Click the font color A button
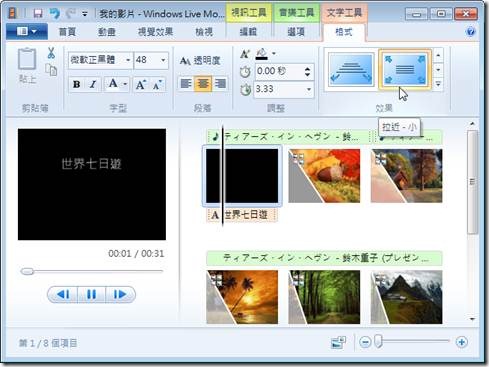This screenshot has width=489, height=367. (113, 84)
